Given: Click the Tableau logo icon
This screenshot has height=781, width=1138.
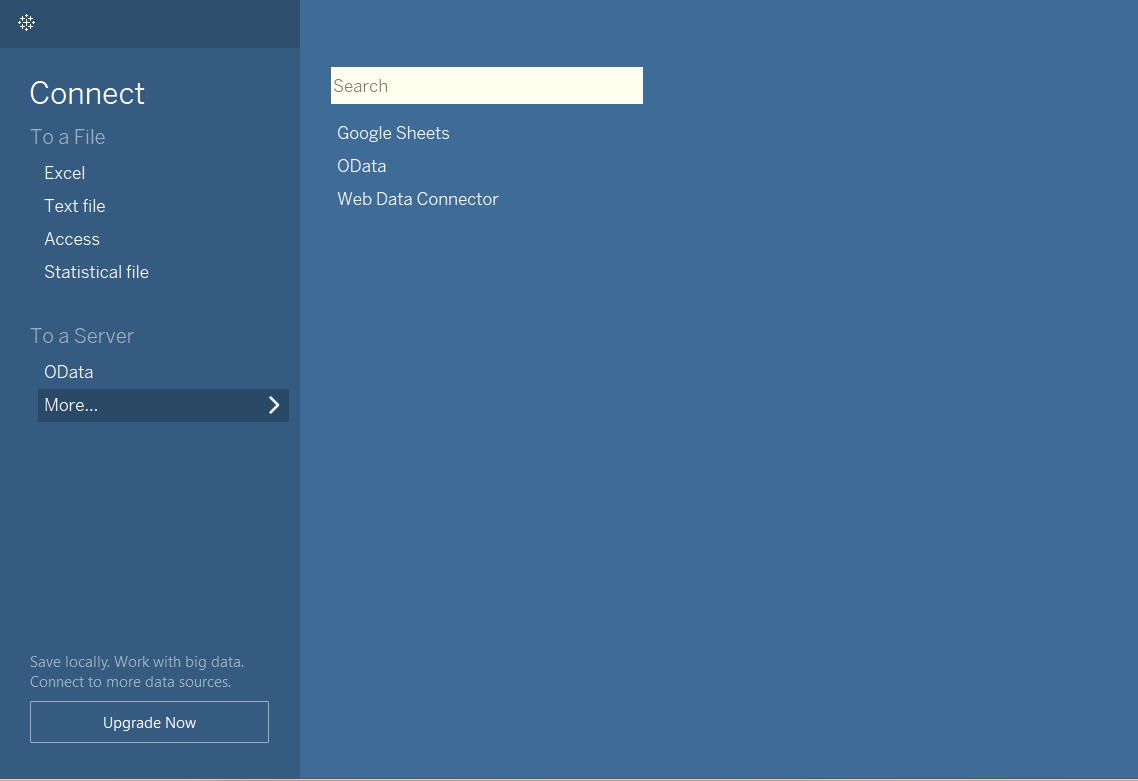Looking at the screenshot, I should (x=26, y=23).
